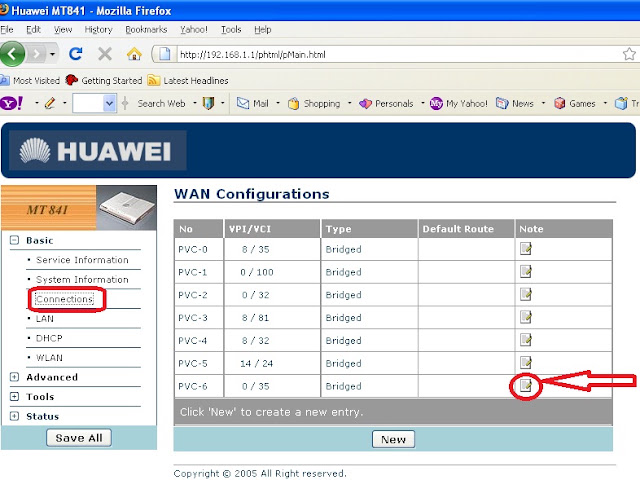This screenshot has width=640, height=480.
Task: Click the bookmark star in address bar
Action: 629,54
